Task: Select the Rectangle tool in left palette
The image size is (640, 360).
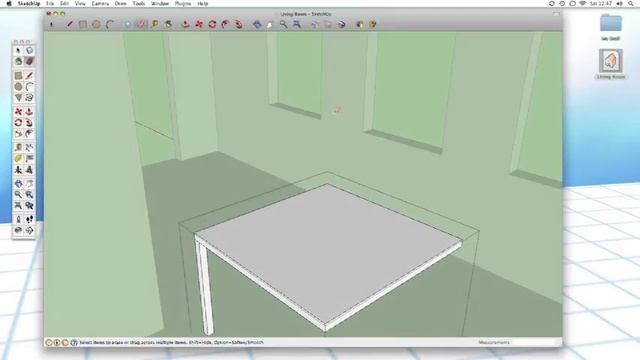Action: [x=18, y=76]
